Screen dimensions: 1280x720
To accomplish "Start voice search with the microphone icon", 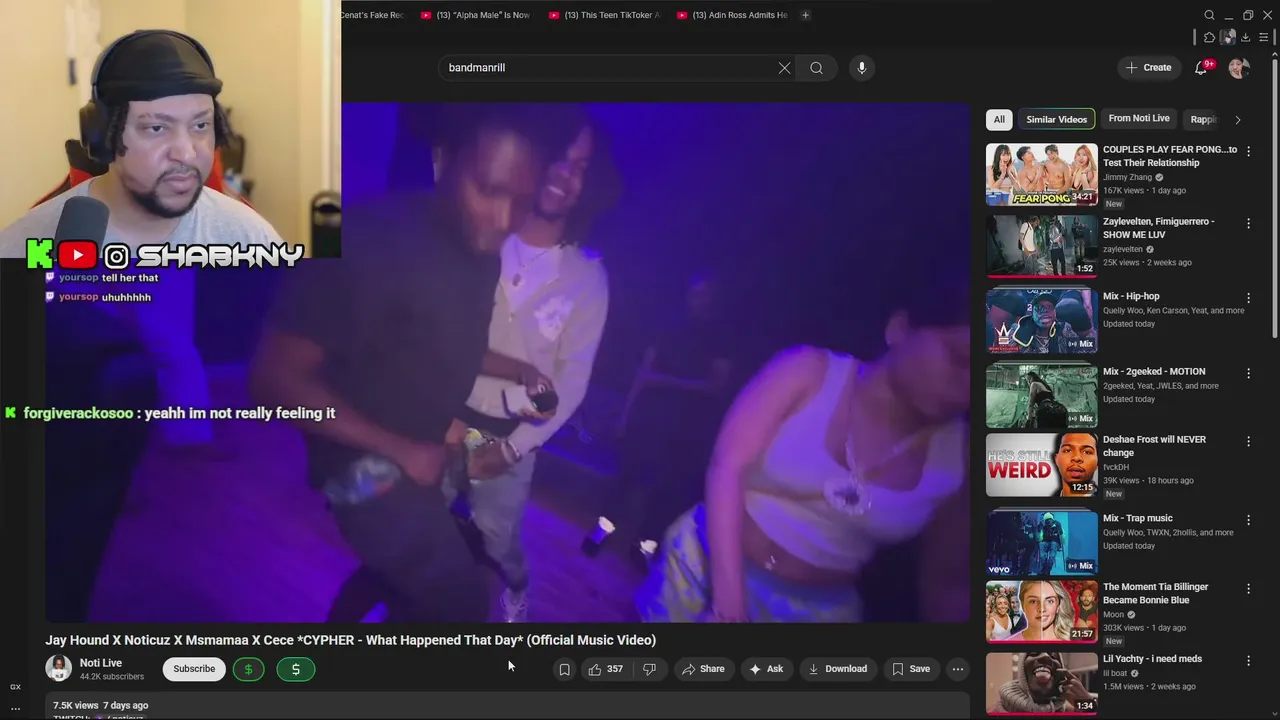I will click(x=862, y=68).
